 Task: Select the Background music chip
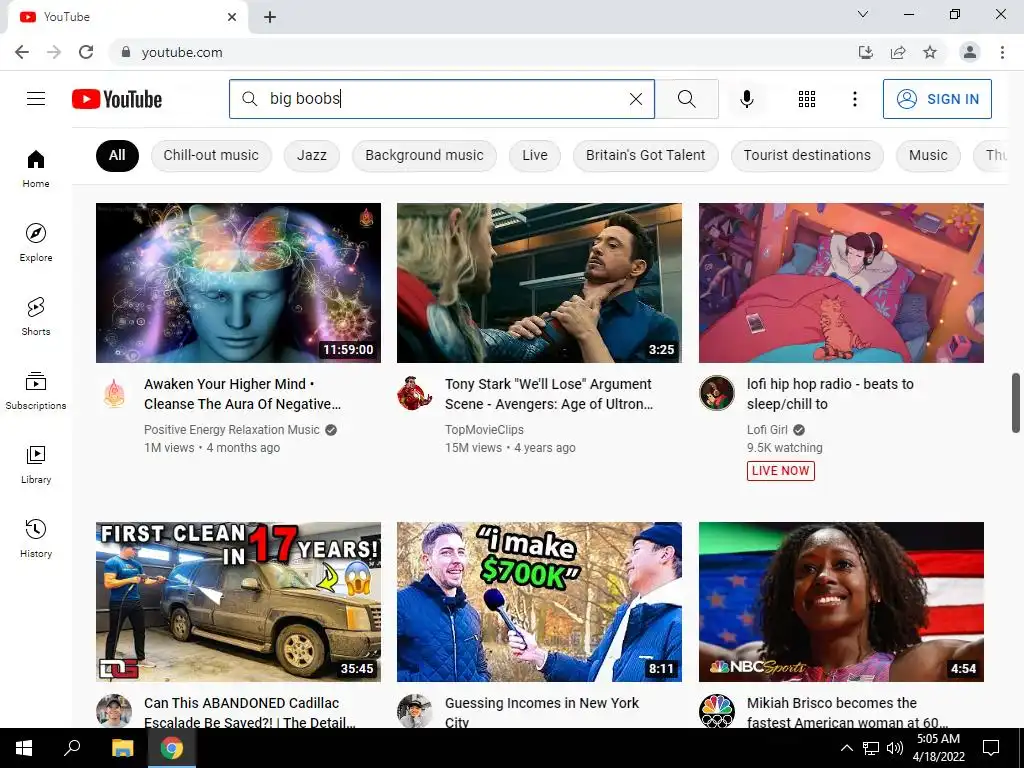(424, 155)
